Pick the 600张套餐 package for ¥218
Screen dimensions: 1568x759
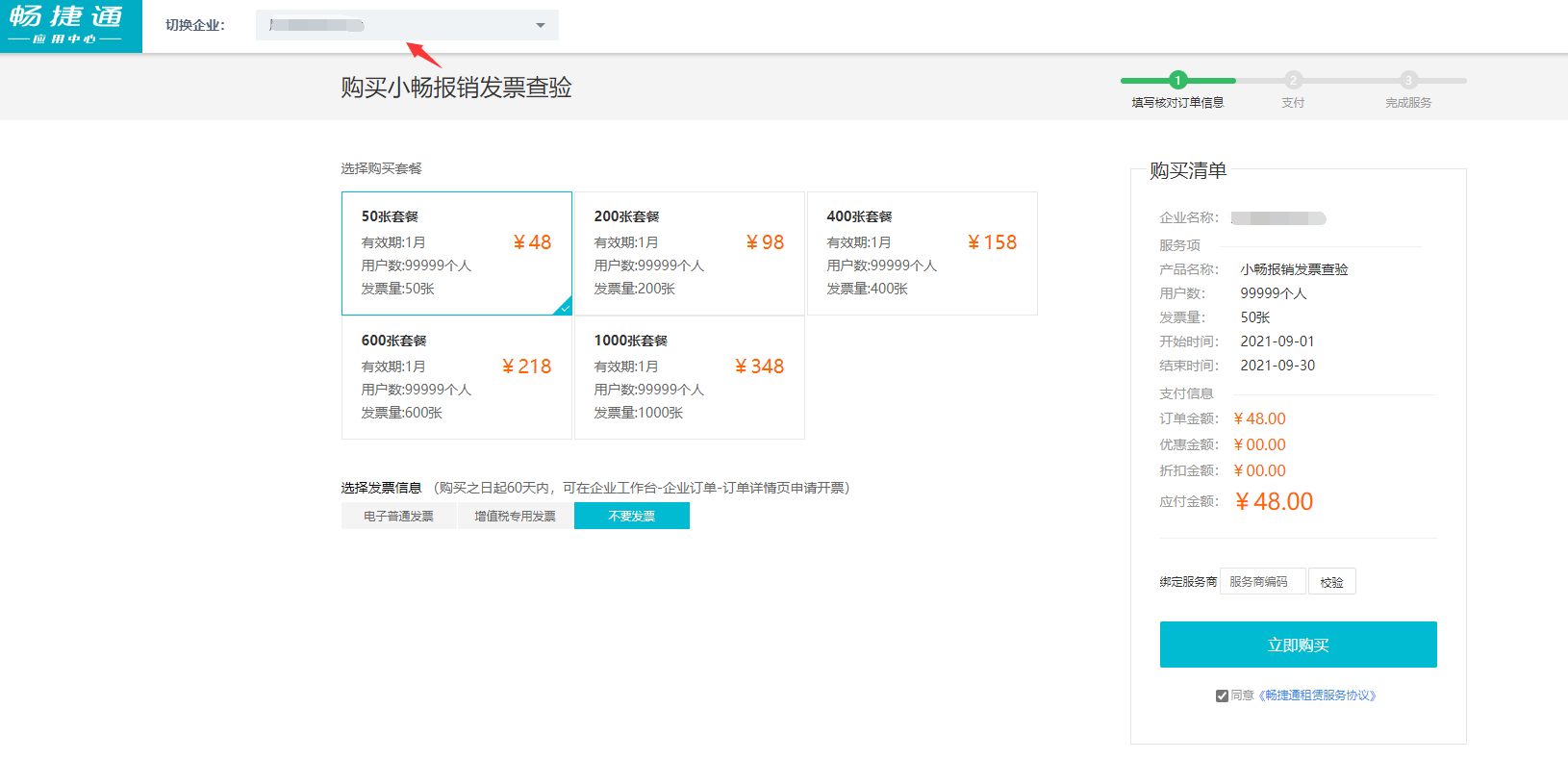(x=456, y=377)
